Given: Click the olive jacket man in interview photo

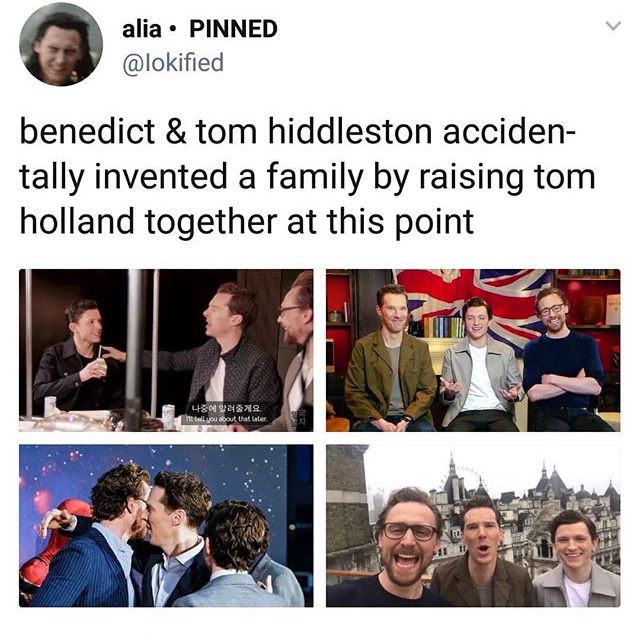Looking at the screenshot, I should click(x=390, y=359).
